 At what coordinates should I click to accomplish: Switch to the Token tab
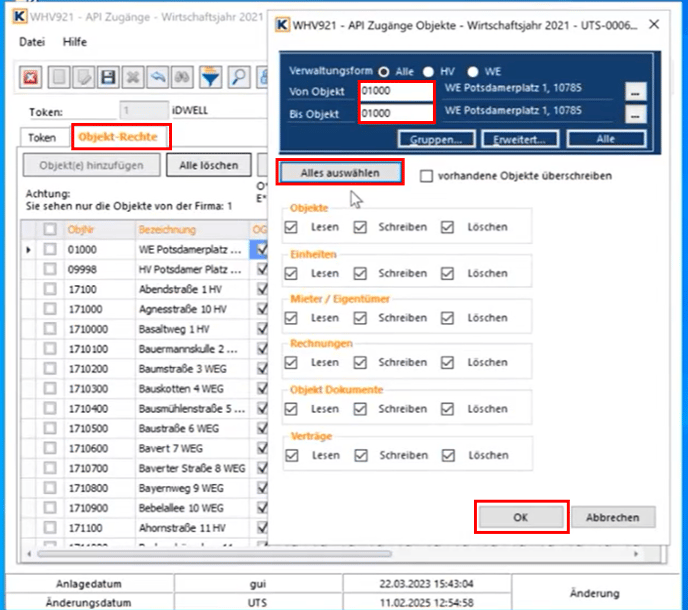[42, 137]
